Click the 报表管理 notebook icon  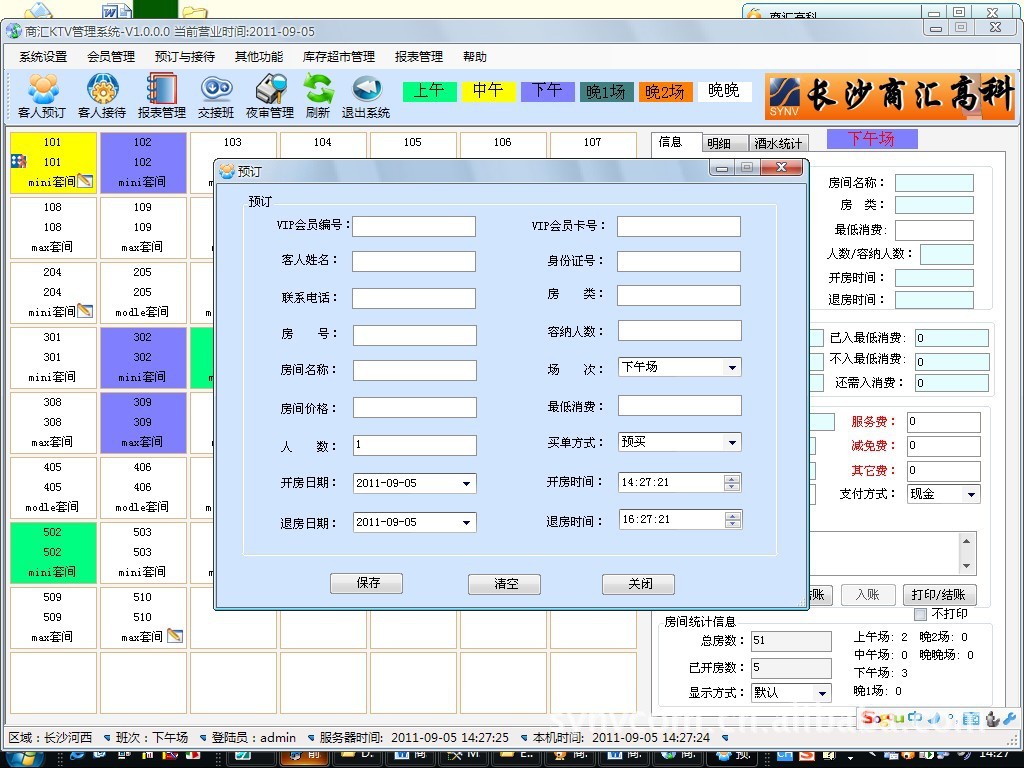[161, 97]
